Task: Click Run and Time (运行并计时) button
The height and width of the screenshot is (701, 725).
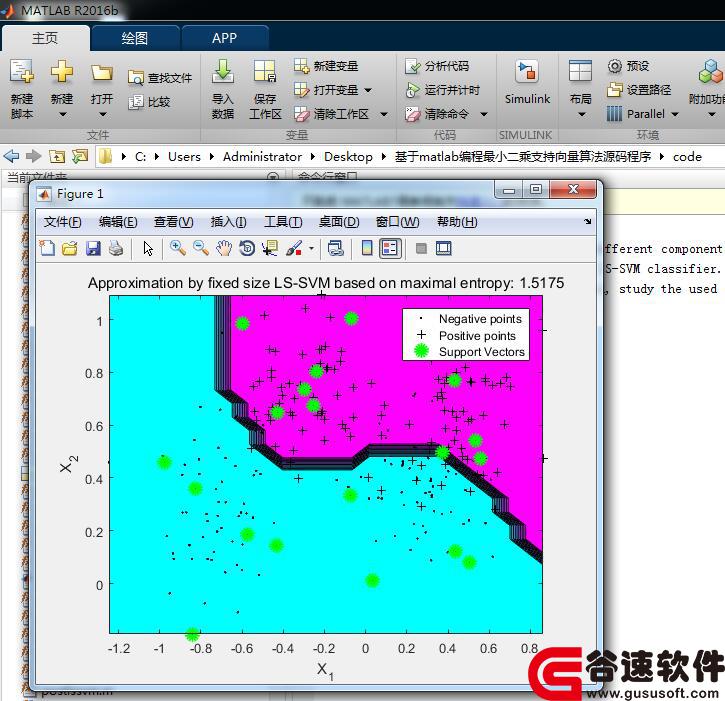Action: pos(442,90)
